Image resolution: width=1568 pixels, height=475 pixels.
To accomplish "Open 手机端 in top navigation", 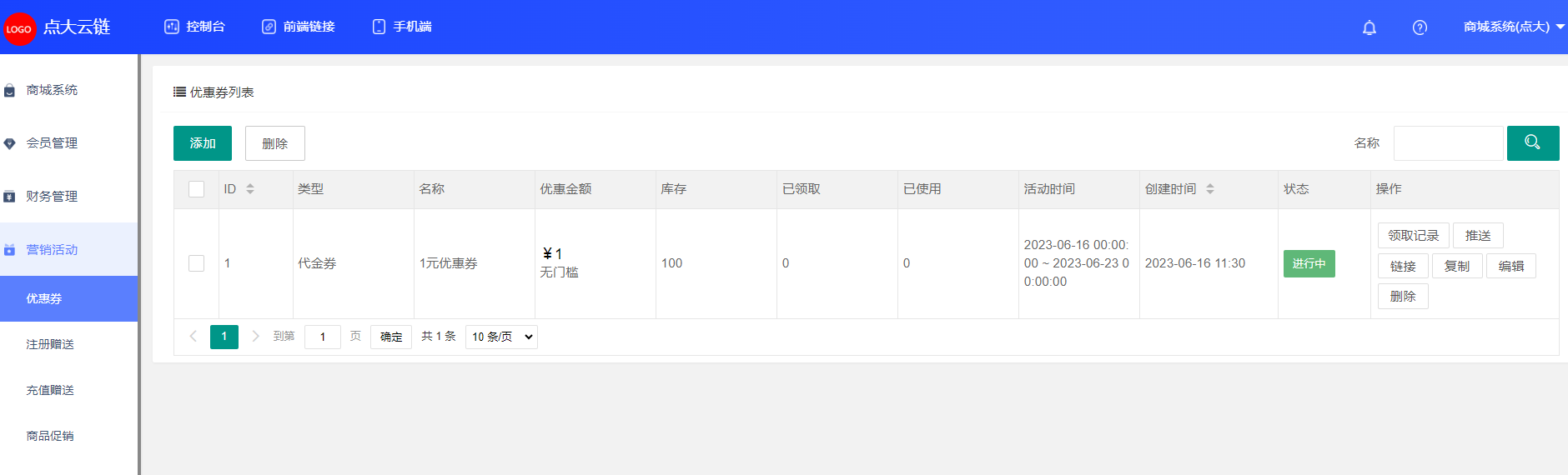I will 402,27.
